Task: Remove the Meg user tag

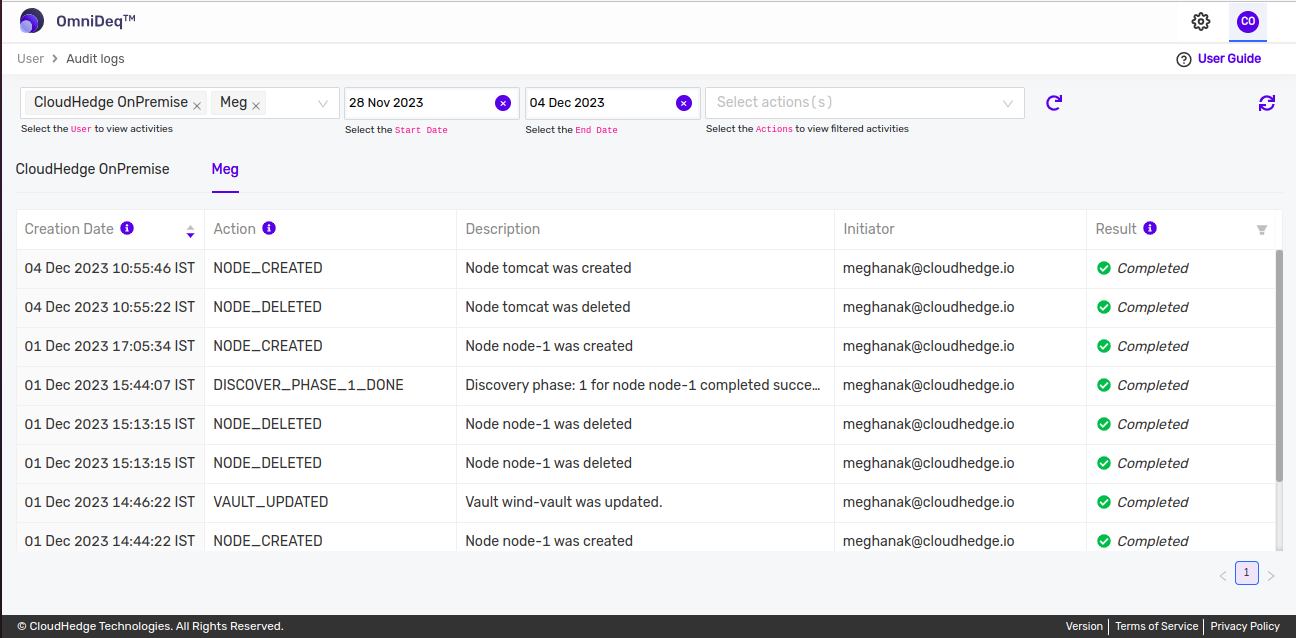Action: tap(256, 104)
